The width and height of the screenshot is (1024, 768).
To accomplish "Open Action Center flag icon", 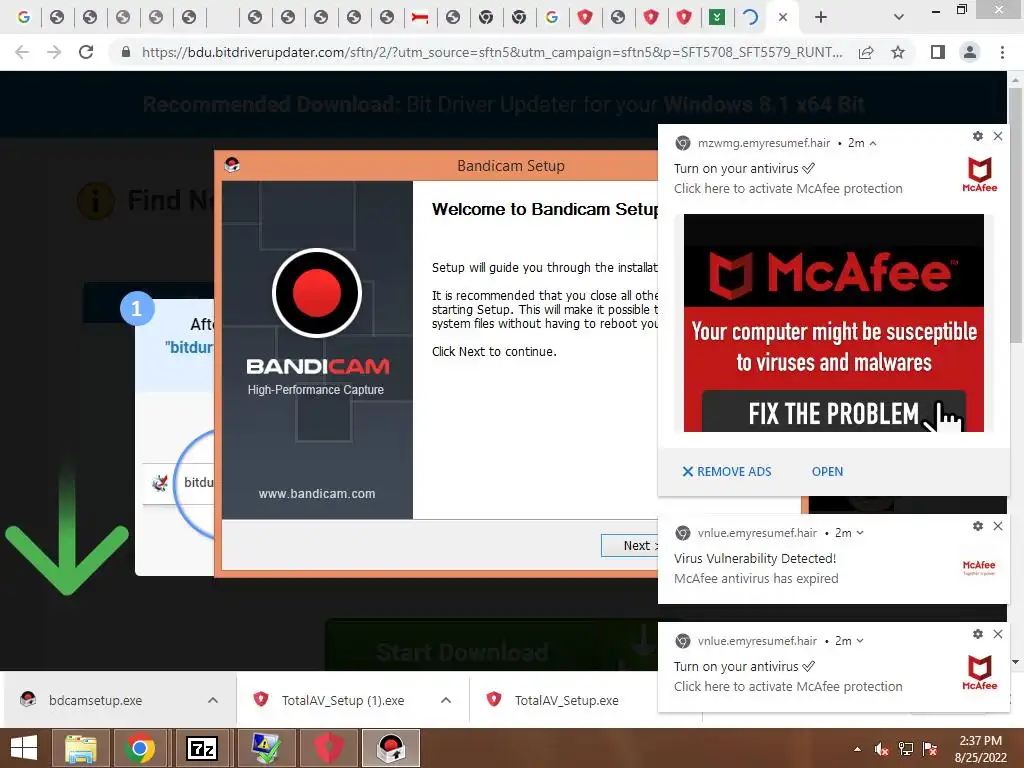I will coord(930,748).
